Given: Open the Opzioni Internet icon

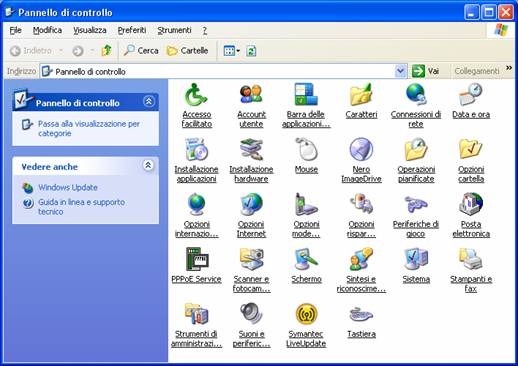Looking at the screenshot, I should click(x=251, y=204).
